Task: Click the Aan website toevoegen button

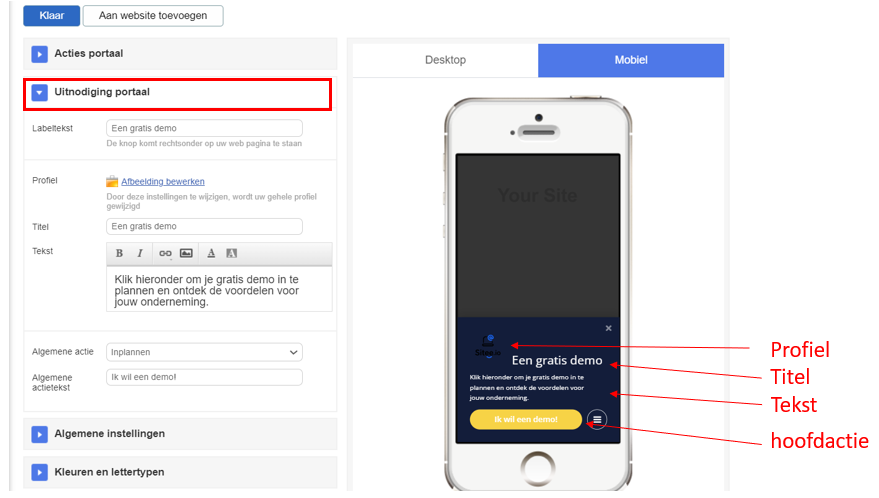Action: pos(153,16)
